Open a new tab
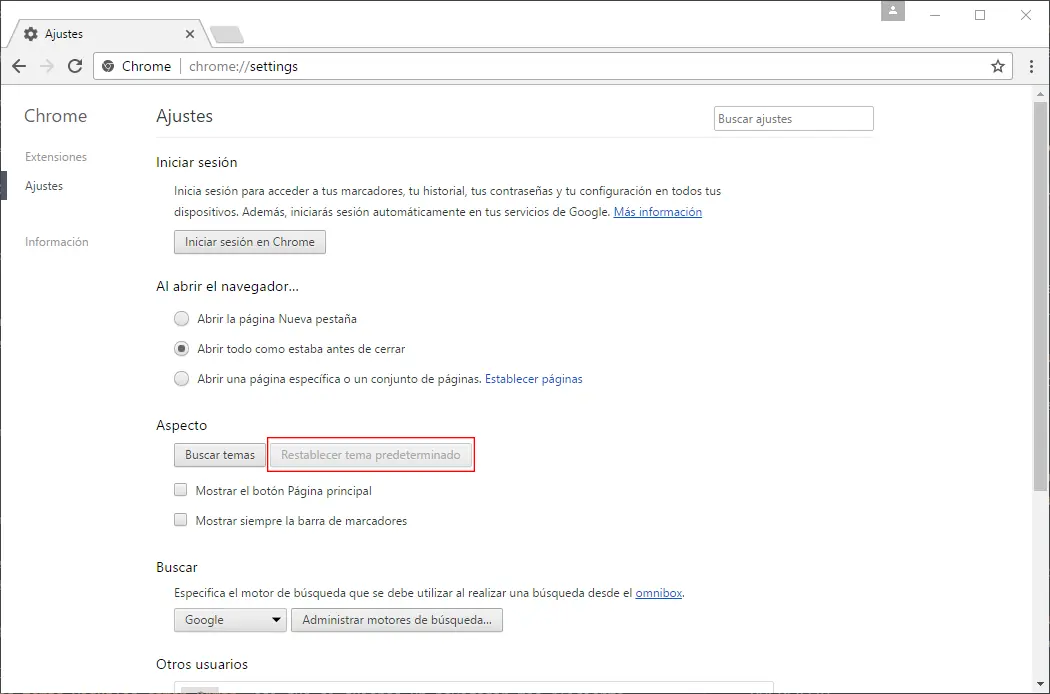Image resolution: width=1050 pixels, height=694 pixels. click(227, 34)
